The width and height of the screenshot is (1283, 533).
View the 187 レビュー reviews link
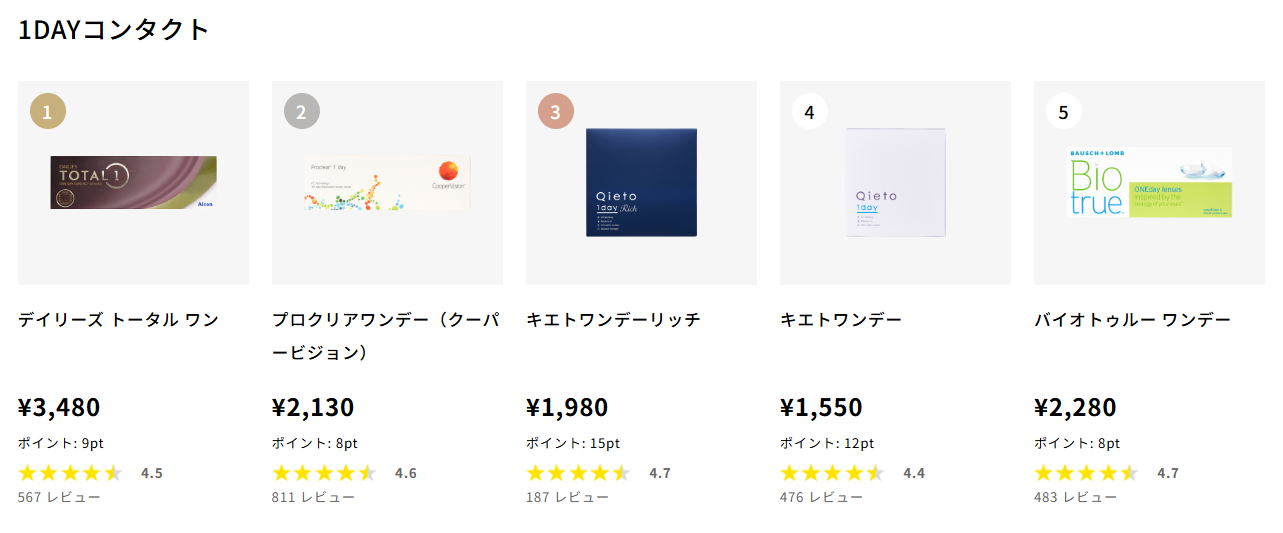567,497
